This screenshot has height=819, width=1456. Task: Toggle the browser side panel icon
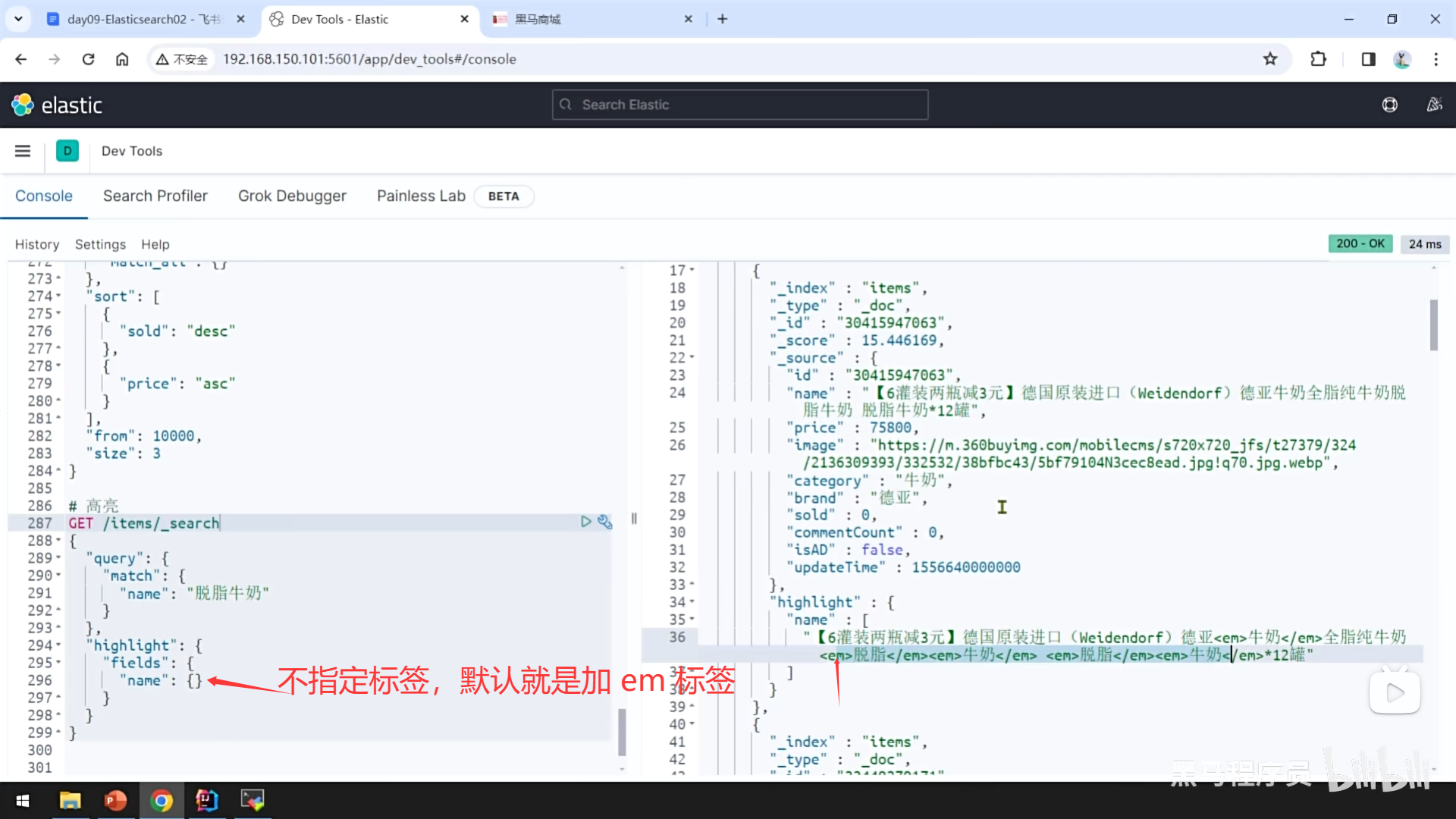pyautogui.click(x=1368, y=59)
